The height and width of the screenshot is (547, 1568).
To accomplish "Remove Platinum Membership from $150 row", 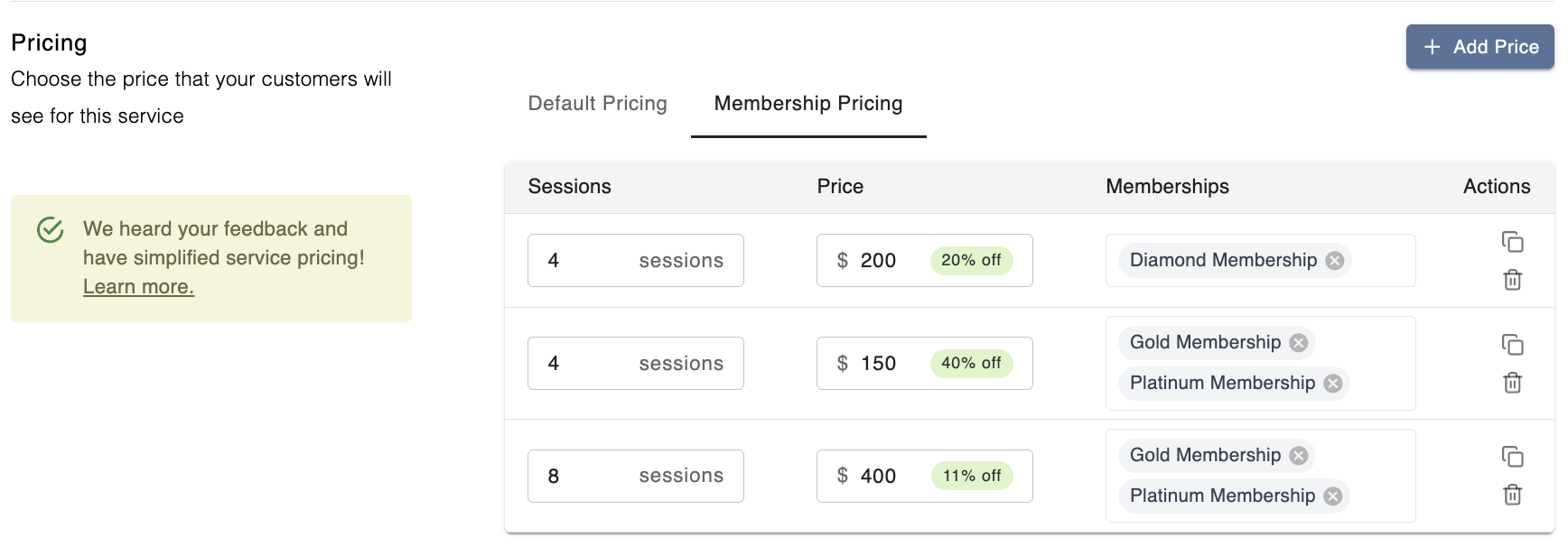I will 1333,384.
